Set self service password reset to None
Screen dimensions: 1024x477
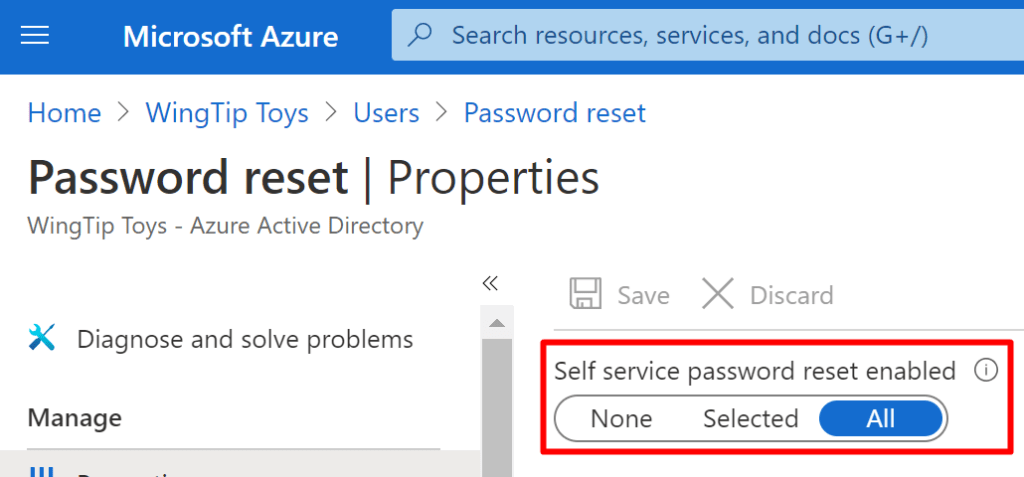[x=621, y=419]
